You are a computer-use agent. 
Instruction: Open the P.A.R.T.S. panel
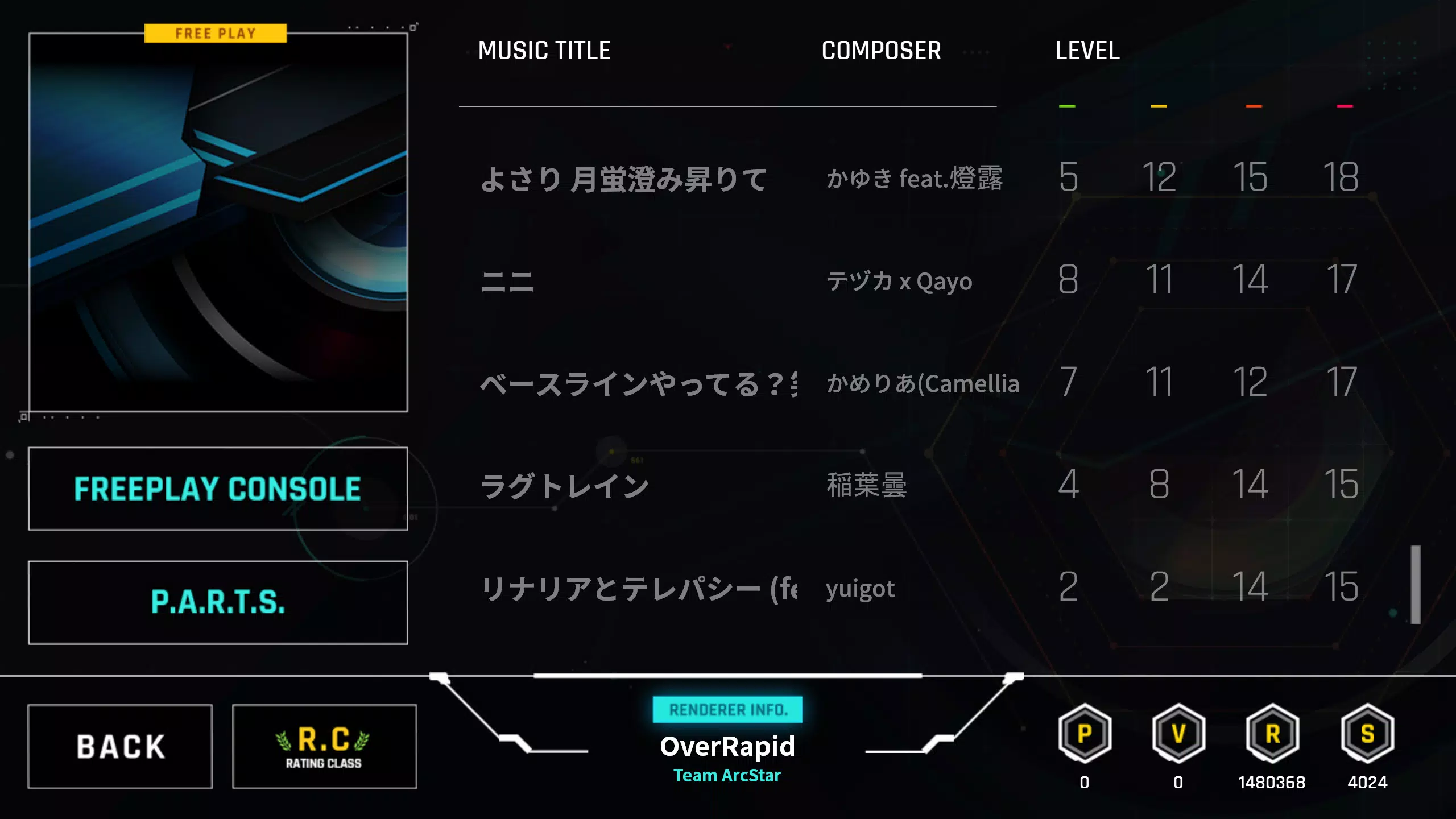(218, 602)
